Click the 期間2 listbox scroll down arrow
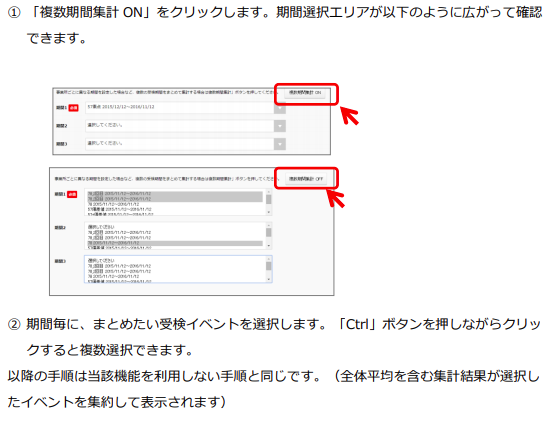 (269, 246)
